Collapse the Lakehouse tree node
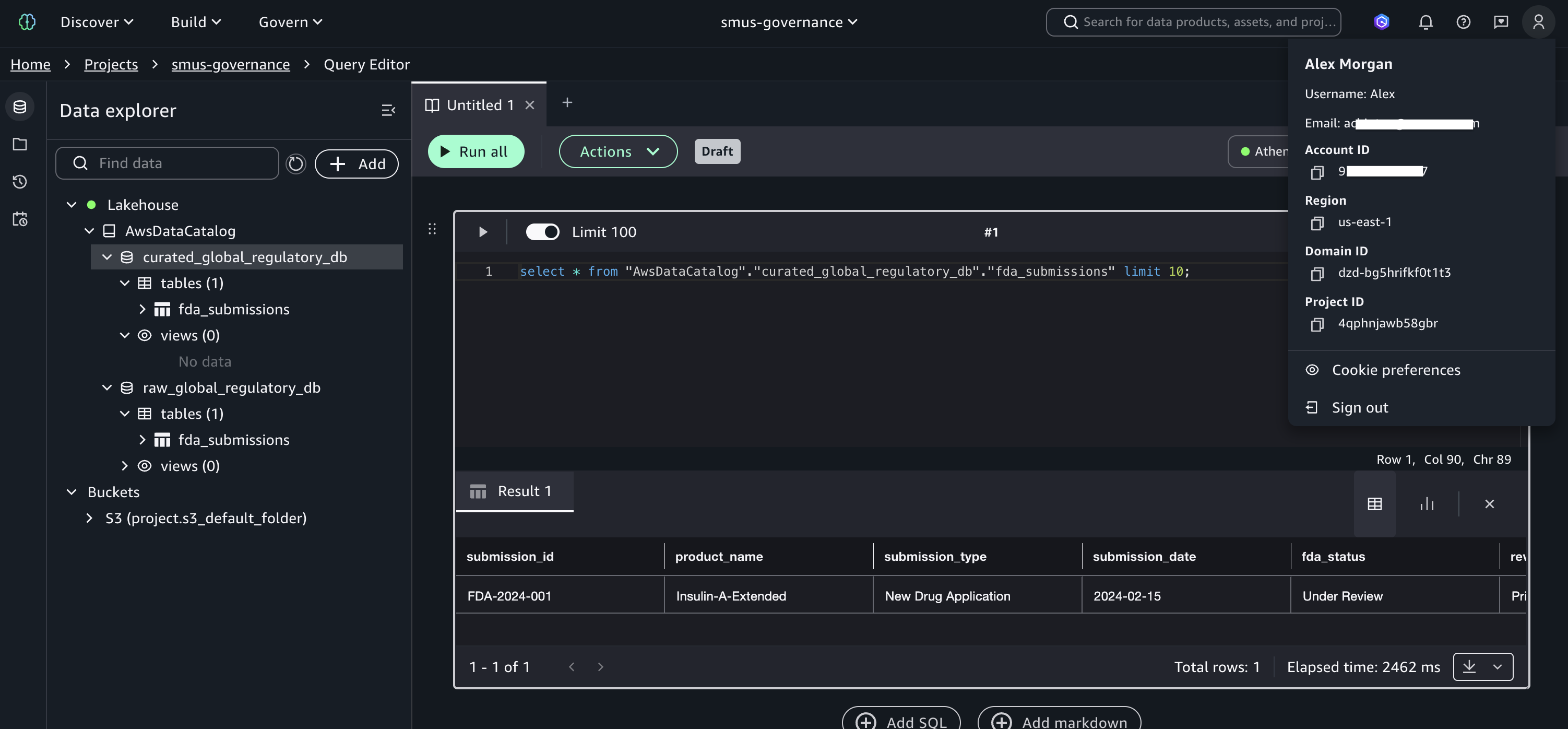The width and height of the screenshot is (1568, 729). tap(71, 205)
